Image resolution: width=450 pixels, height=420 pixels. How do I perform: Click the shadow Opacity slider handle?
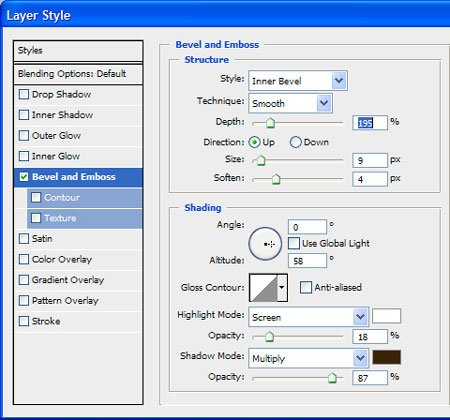pos(332,378)
